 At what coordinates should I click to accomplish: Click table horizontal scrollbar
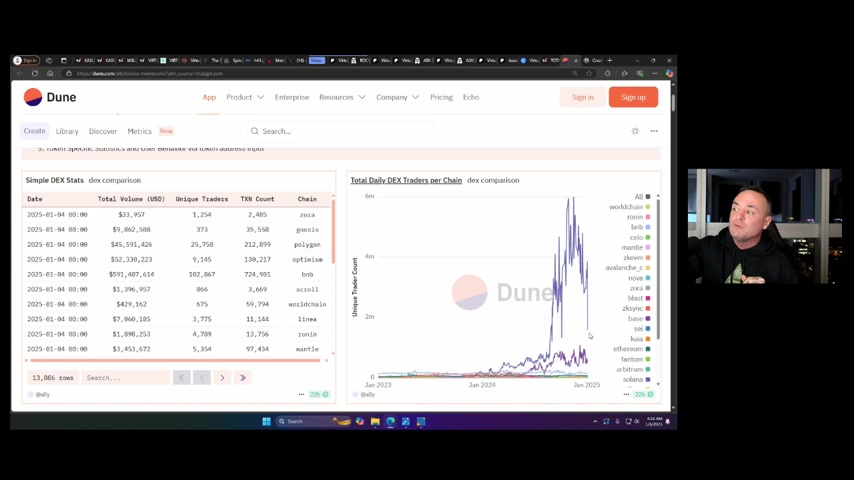(x=175, y=361)
